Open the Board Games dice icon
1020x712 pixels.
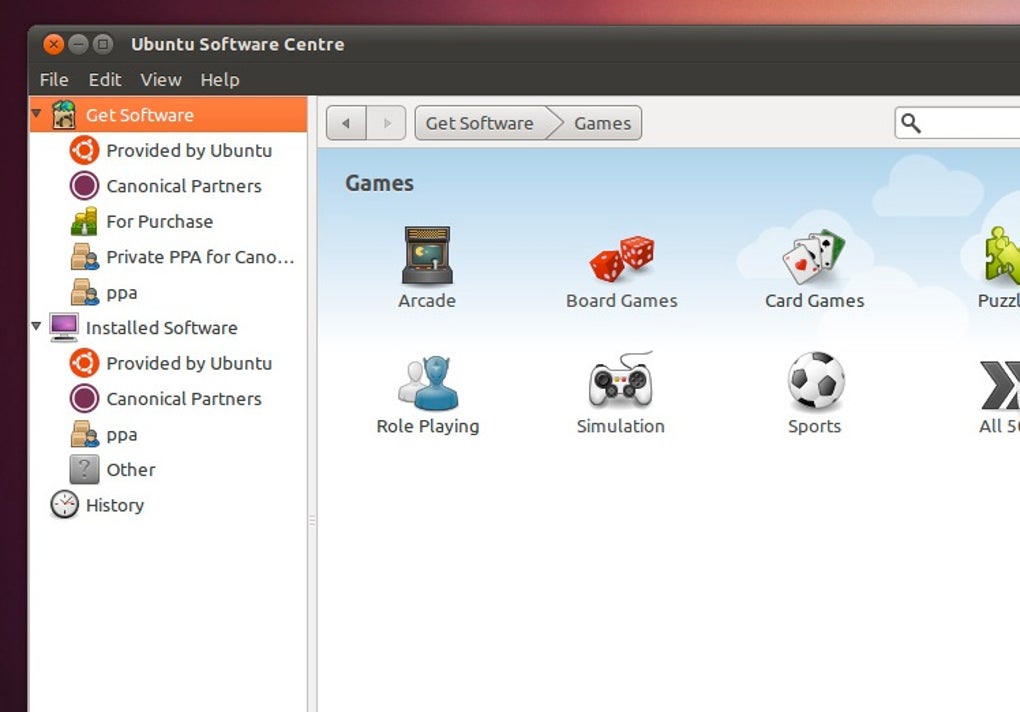[622, 258]
